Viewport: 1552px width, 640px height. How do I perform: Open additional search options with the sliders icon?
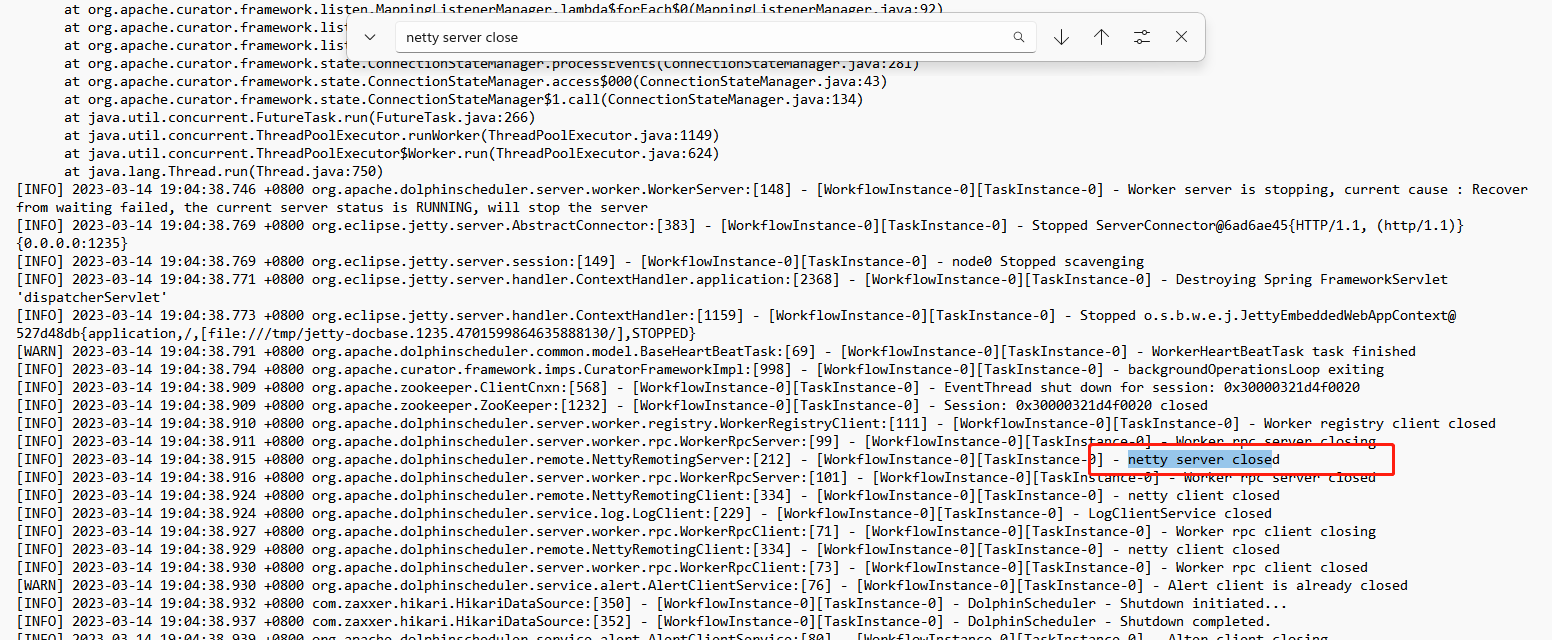(x=1141, y=36)
